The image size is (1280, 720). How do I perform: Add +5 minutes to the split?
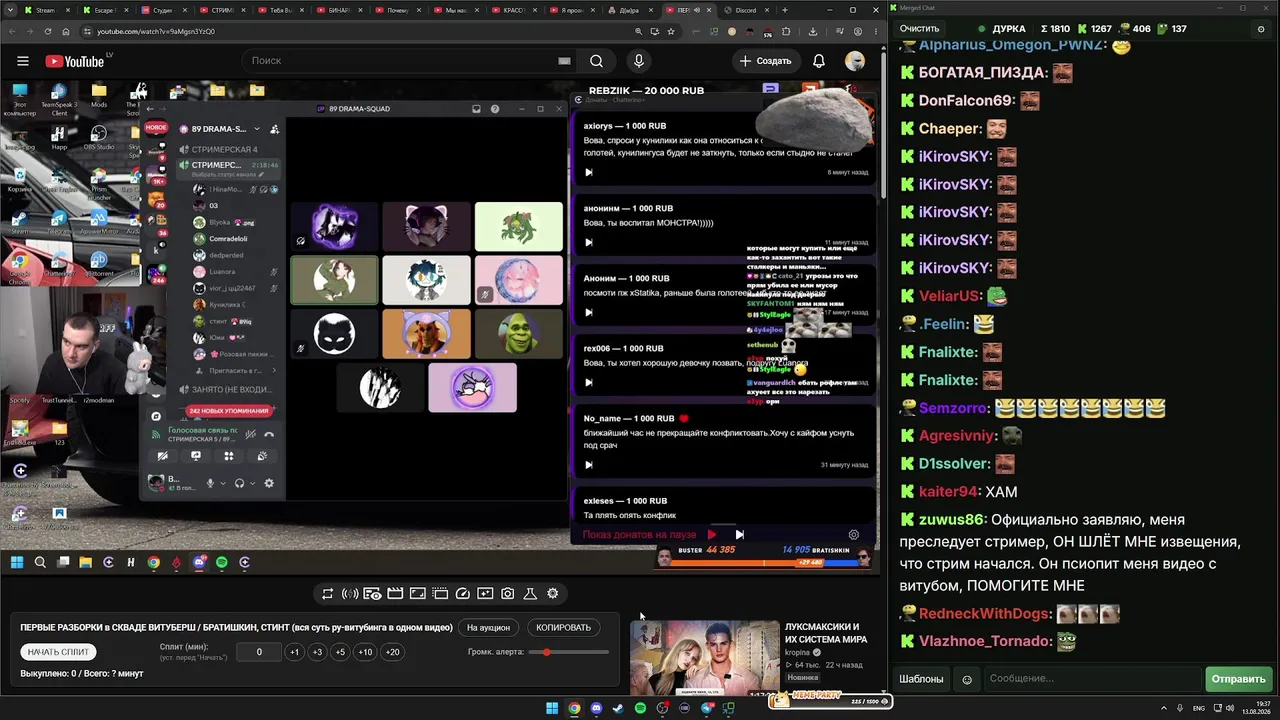(x=340, y=652)
